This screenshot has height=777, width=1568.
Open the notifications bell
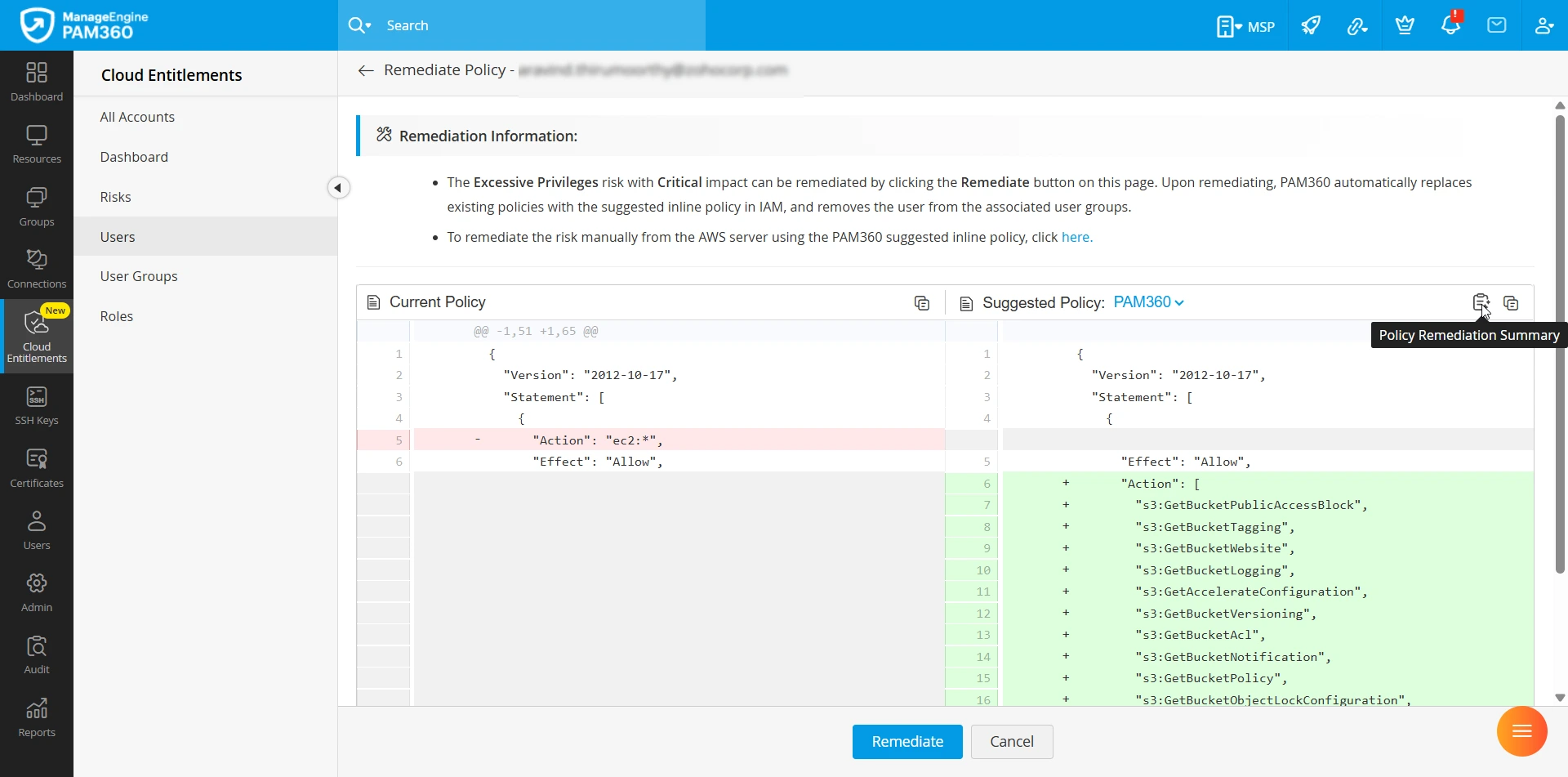[x=1450, y=25]
